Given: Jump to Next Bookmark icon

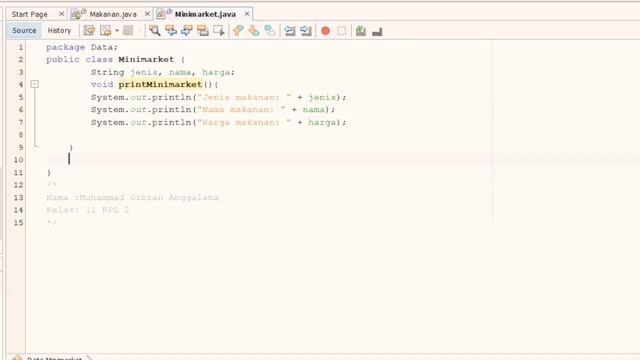Looking at the screenshot, I should tap(254, 31).
